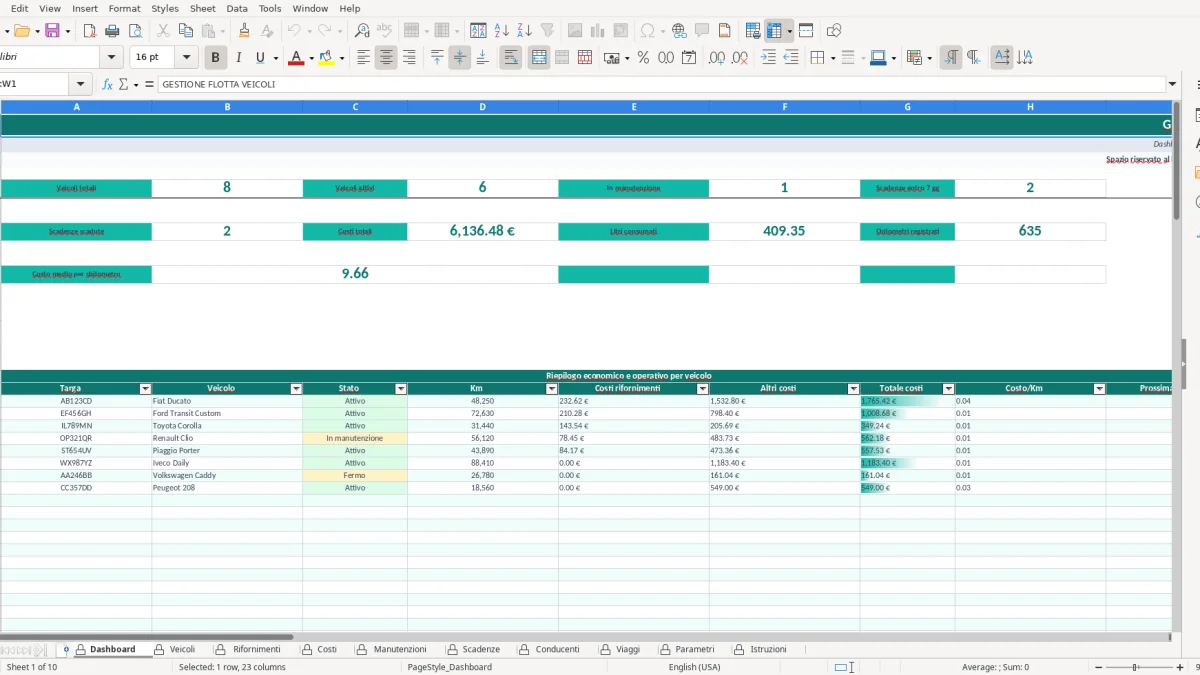Select column header D
1200x675 pixels.
(x=483, y=106)
